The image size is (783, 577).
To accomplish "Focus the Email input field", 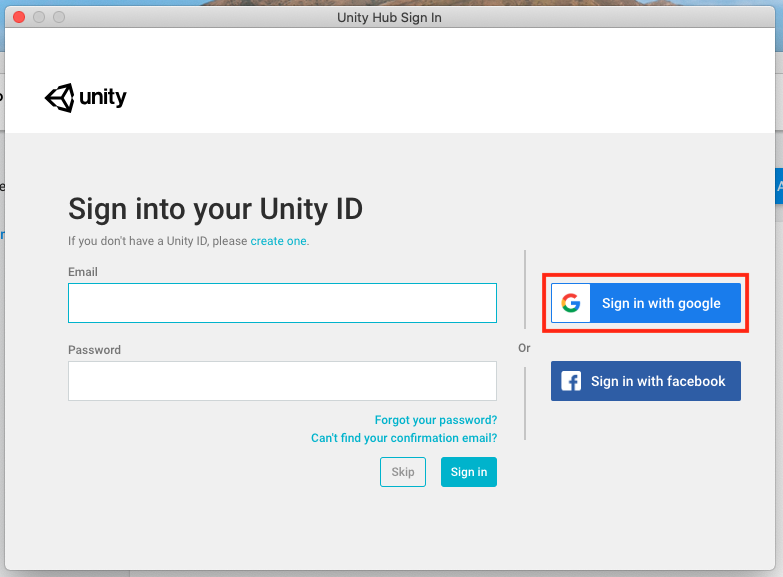I will click(x=282, y=303).
